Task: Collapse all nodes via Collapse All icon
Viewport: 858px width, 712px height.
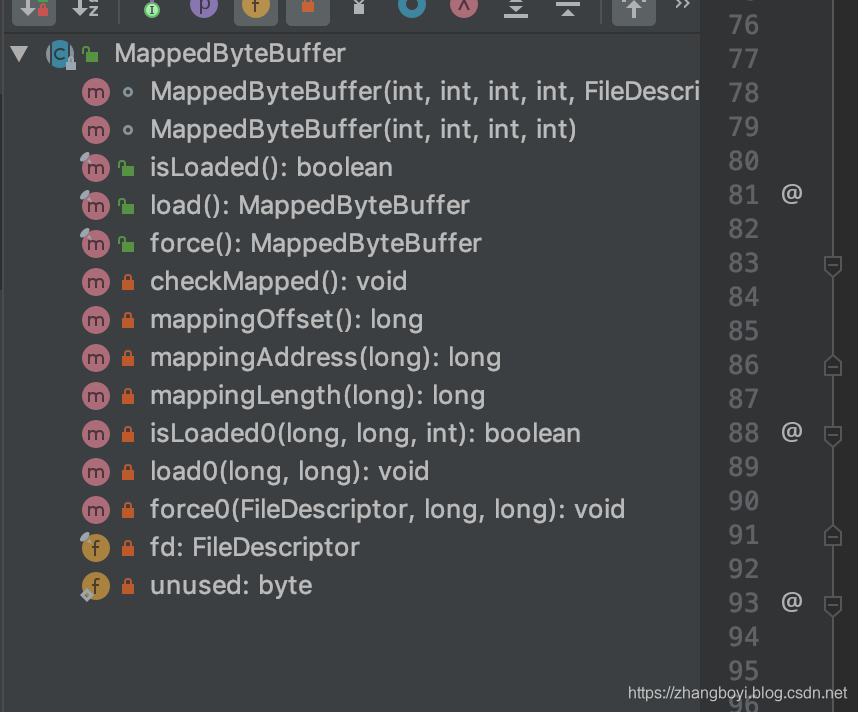Action: click(x=568, y=13)
